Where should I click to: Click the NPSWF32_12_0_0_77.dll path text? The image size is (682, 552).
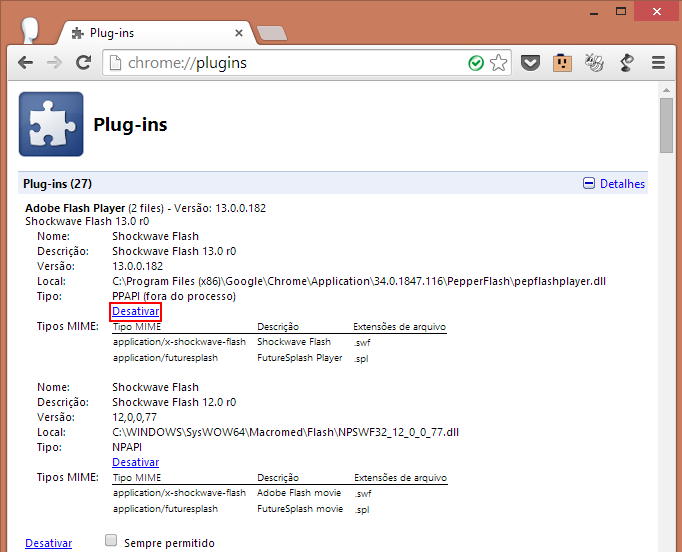point(285,432)
